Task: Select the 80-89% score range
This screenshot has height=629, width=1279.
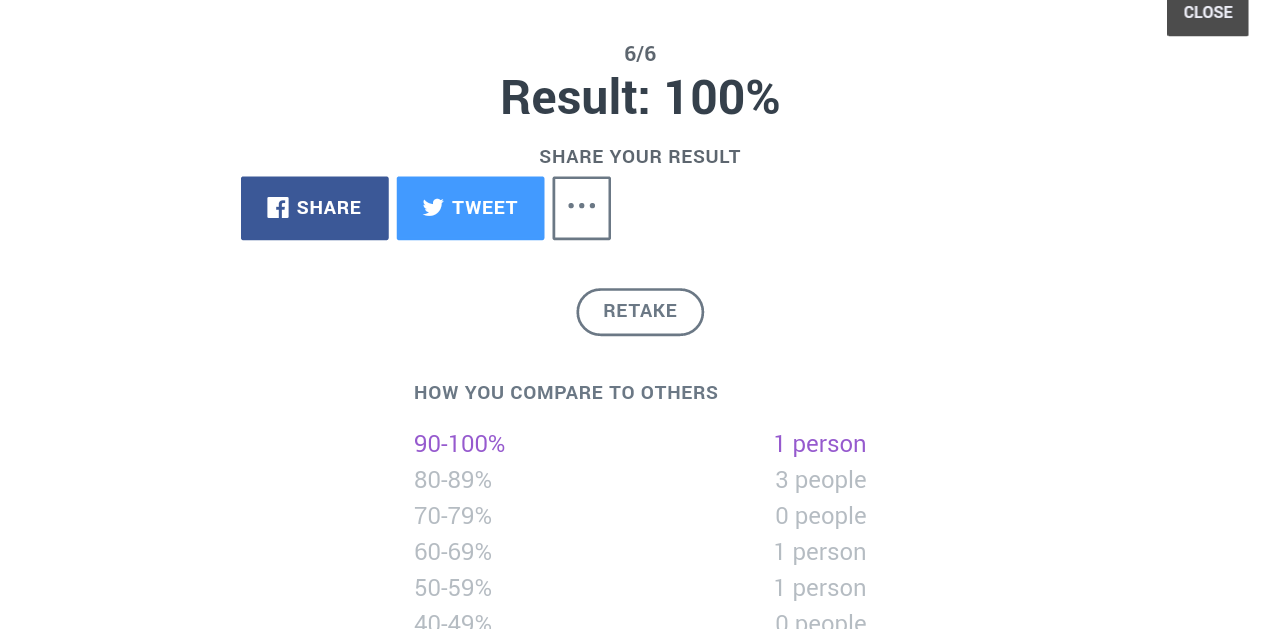Action: pos(453,480)
